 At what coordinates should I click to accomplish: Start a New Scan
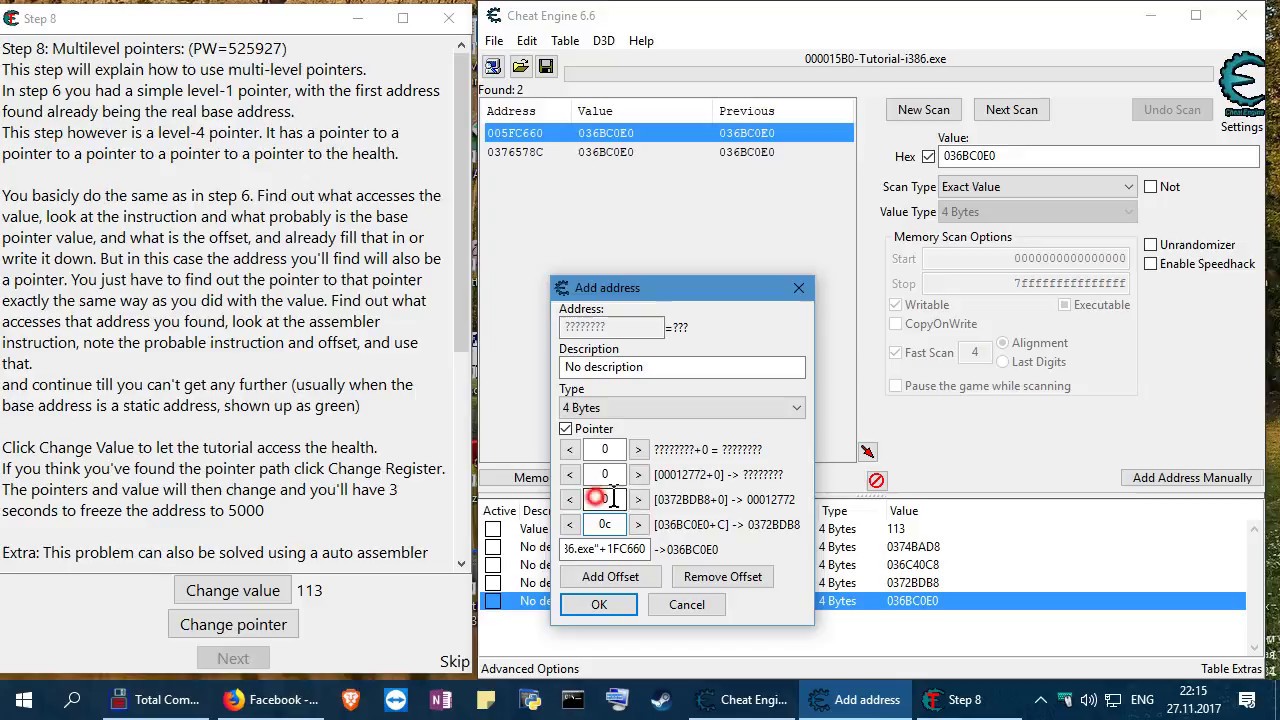click(x=924, y=110)
